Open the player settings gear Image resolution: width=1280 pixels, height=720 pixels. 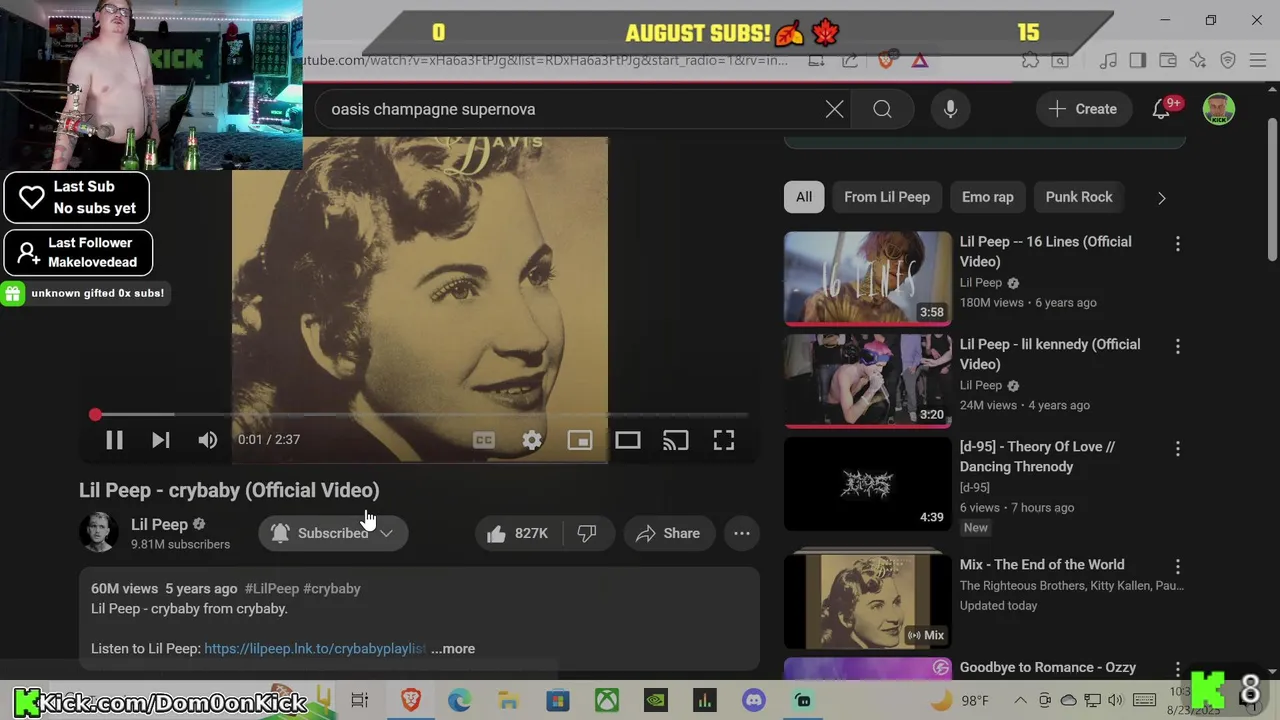coord(532,440)
